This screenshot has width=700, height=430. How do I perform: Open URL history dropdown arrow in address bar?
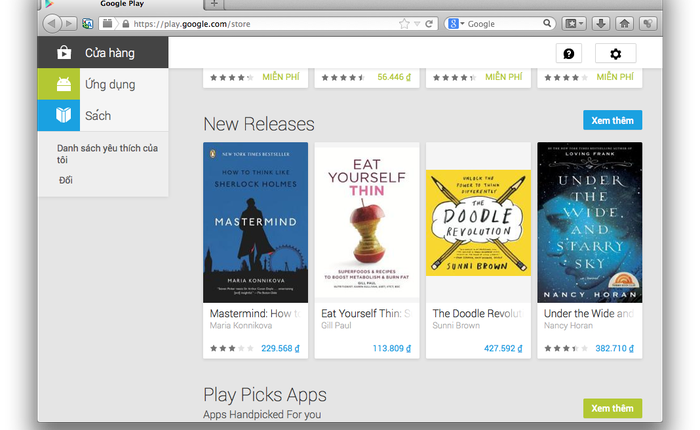pos(417,24)
